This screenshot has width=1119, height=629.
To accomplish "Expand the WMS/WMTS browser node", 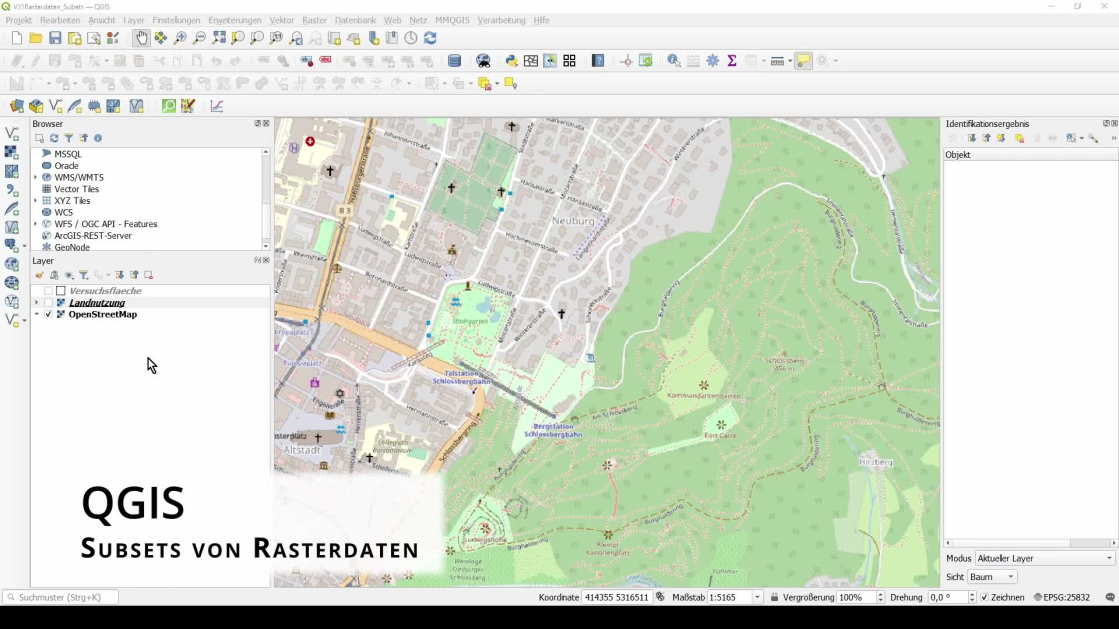I will coord(36,177).
